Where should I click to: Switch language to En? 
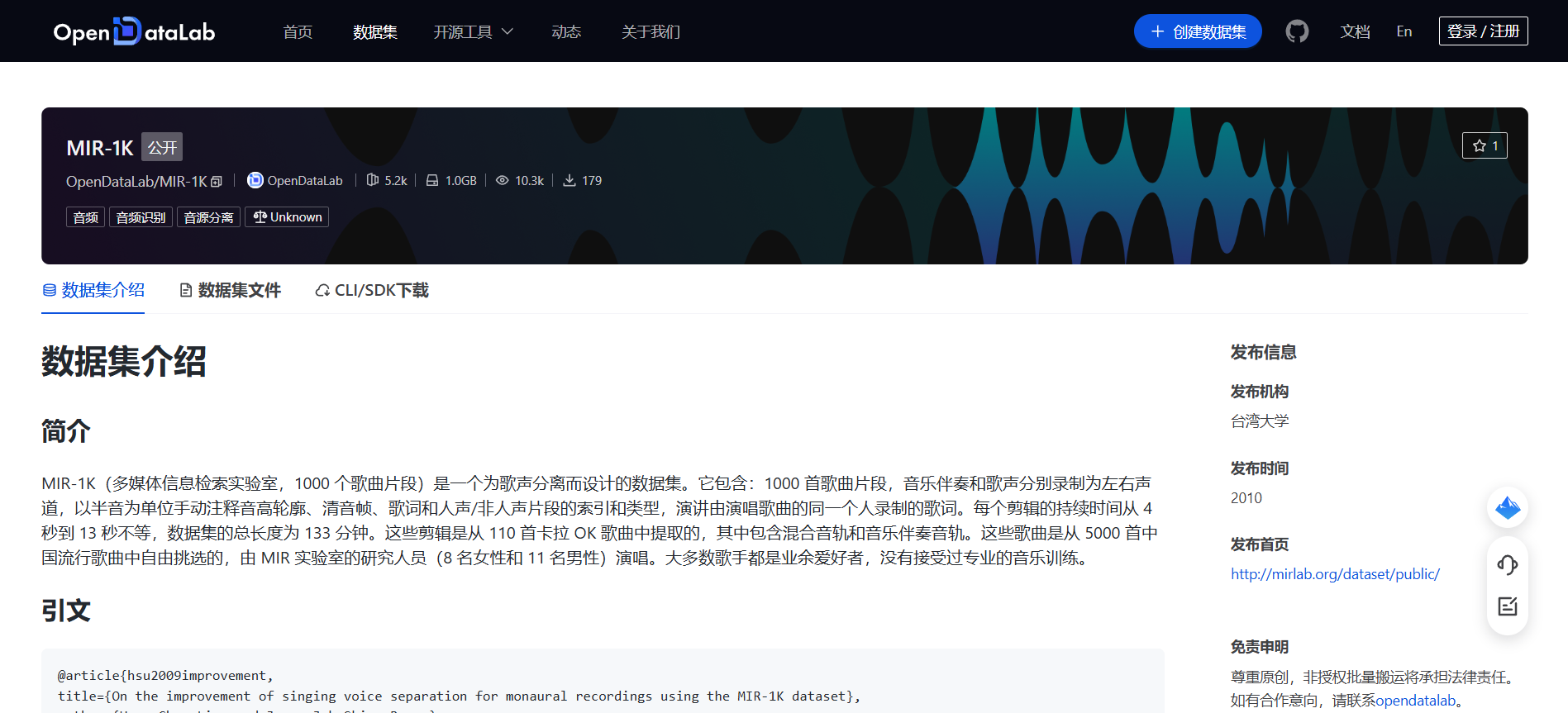click(x=1404, y=31)
